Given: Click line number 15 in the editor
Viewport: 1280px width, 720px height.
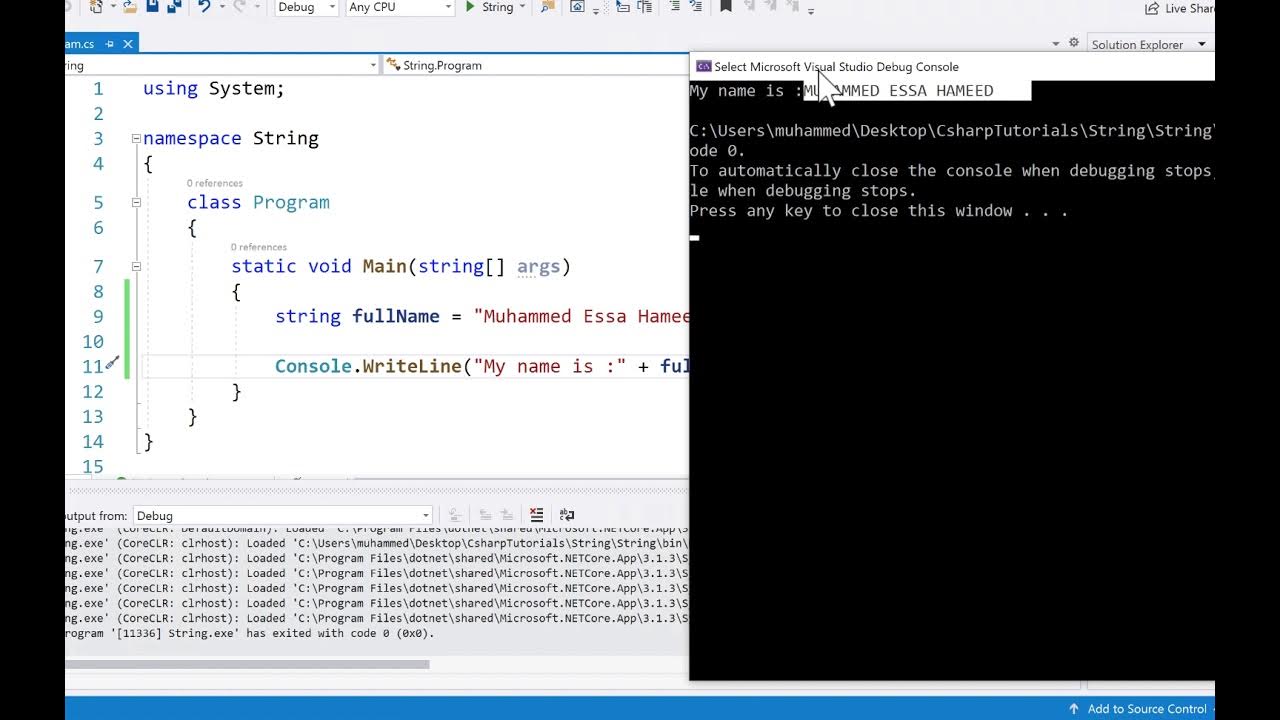Looking at the screenshot, I should (x=93, y=466).
